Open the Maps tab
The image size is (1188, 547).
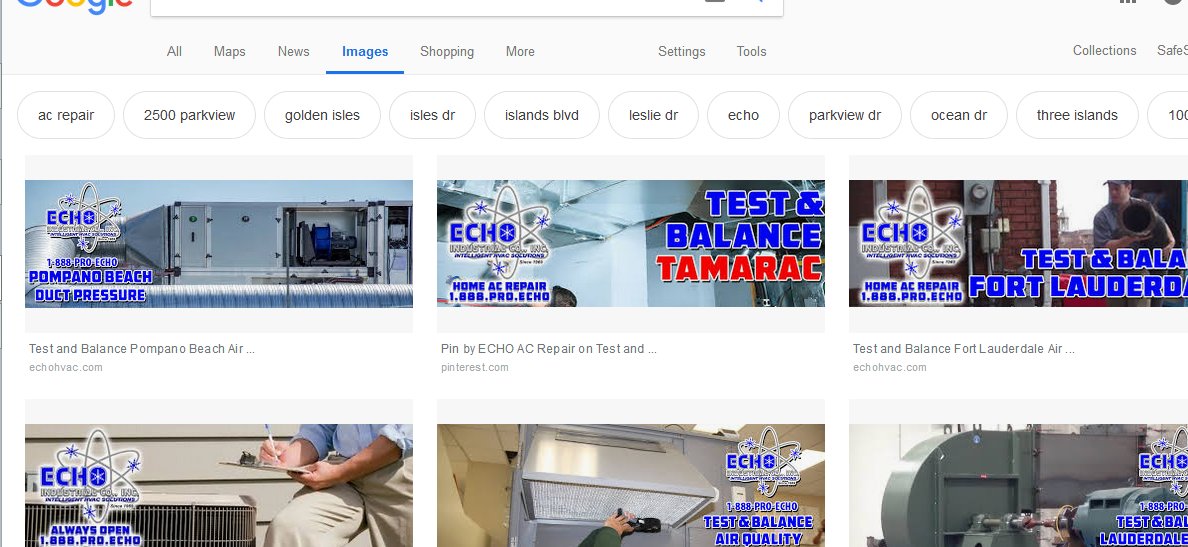[x=229, y=52]
